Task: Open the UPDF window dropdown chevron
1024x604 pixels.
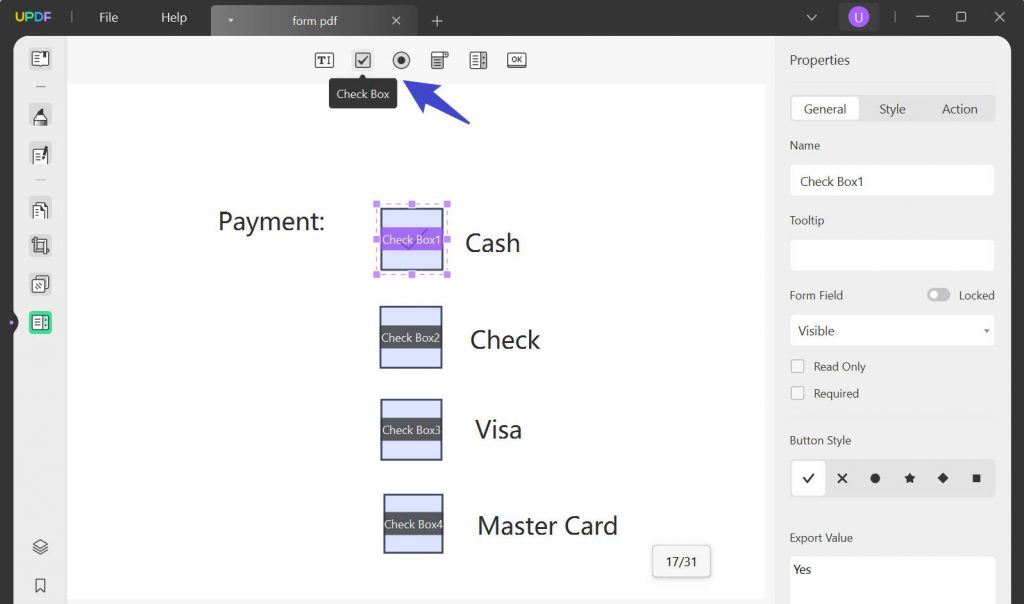Action: coord(812,17)
